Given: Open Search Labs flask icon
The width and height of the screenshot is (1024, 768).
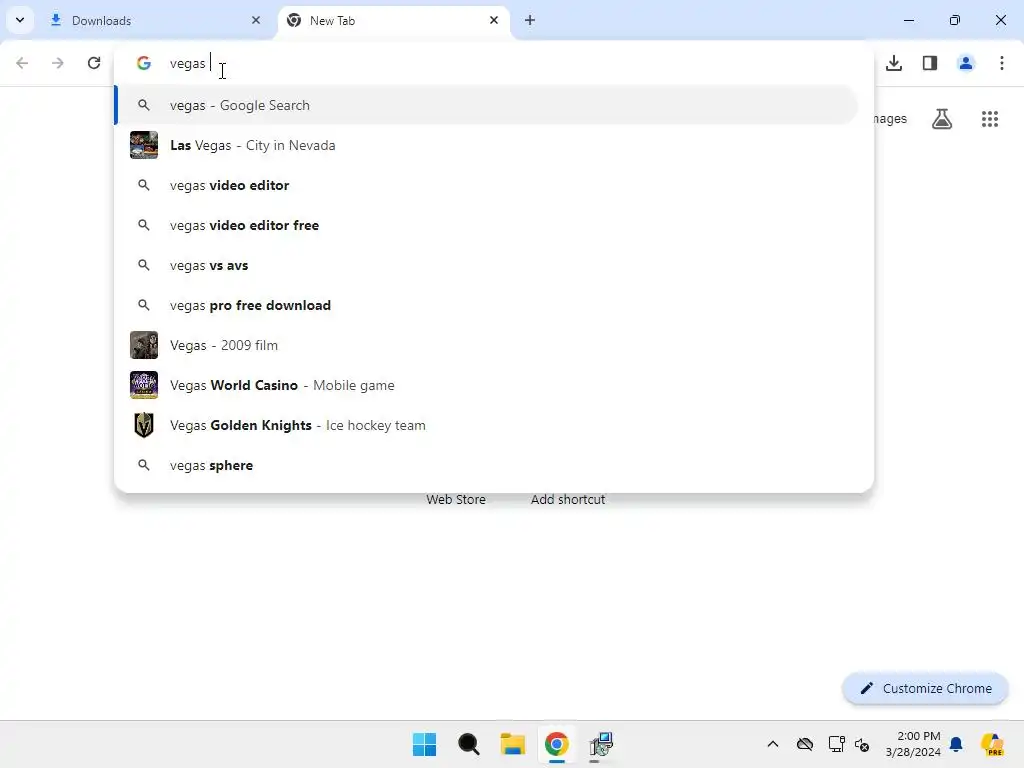Looking at the screenshot, I should [x=942, y=119].
